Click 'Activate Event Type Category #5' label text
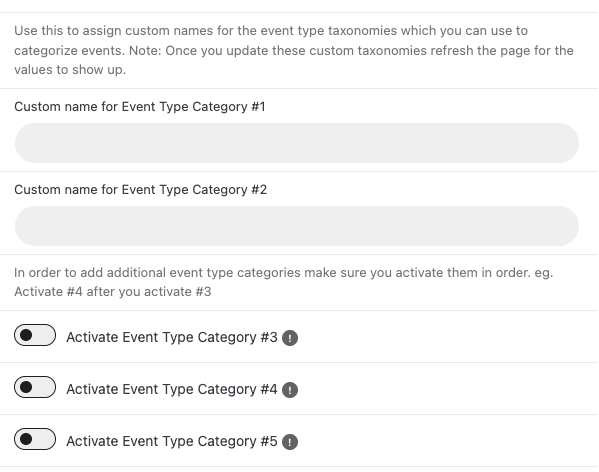Viewport: 599px width, 472px height. pos(172,441)
